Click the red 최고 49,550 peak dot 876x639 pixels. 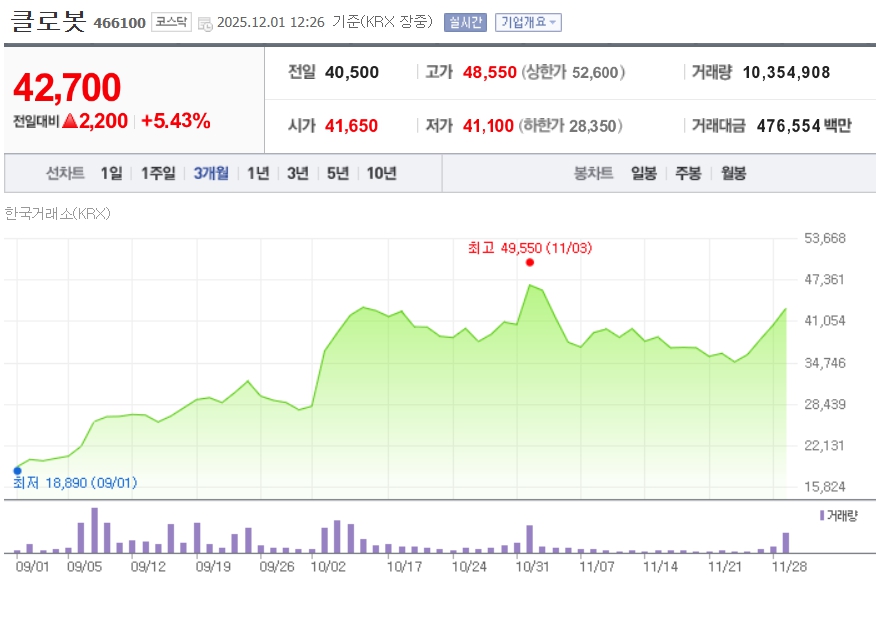point(529,262)
